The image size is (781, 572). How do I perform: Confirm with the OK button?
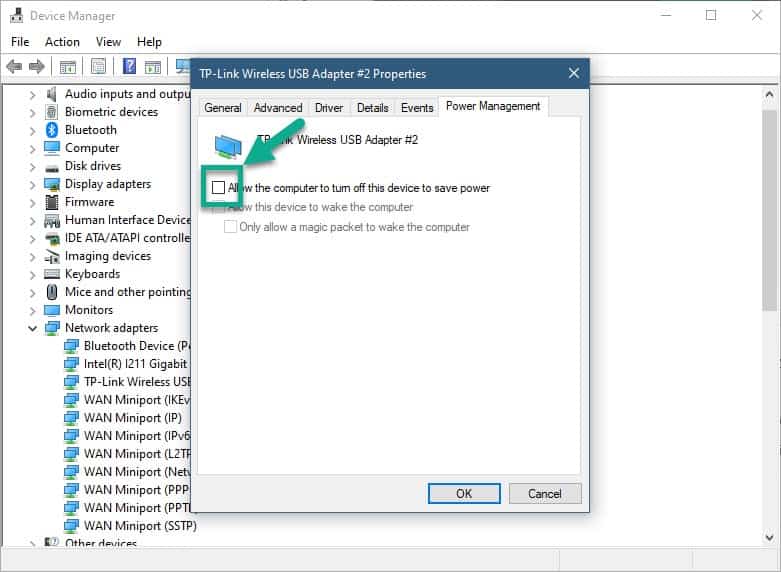464,493
